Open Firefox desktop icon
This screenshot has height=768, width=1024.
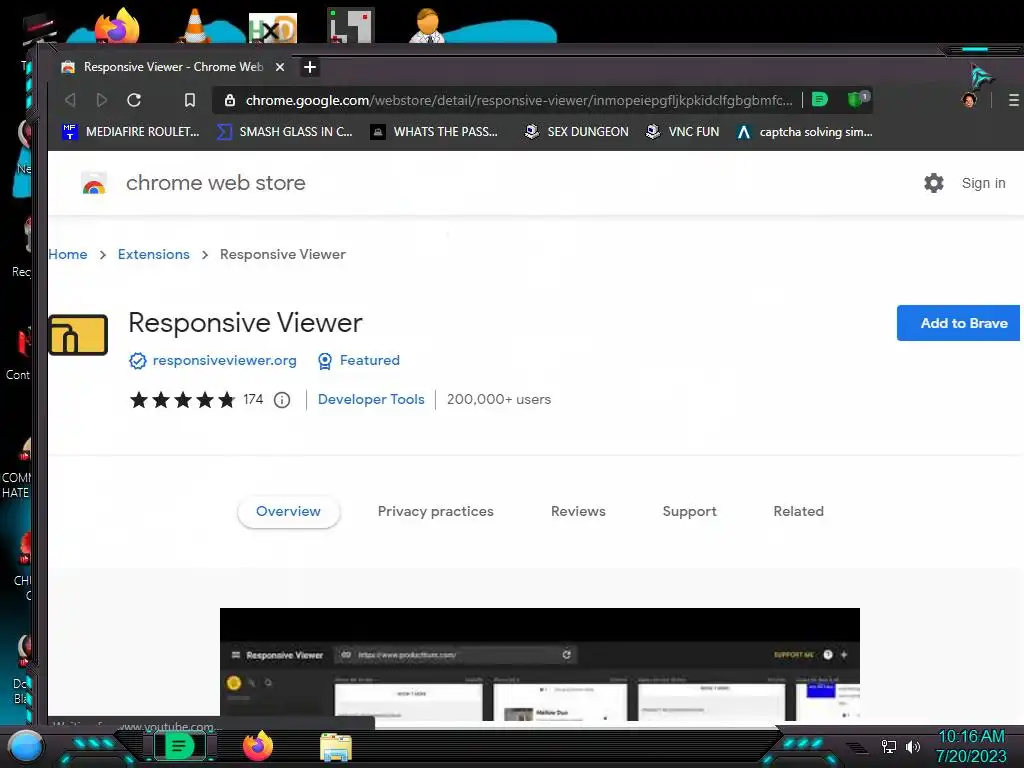tap(118, 26)
